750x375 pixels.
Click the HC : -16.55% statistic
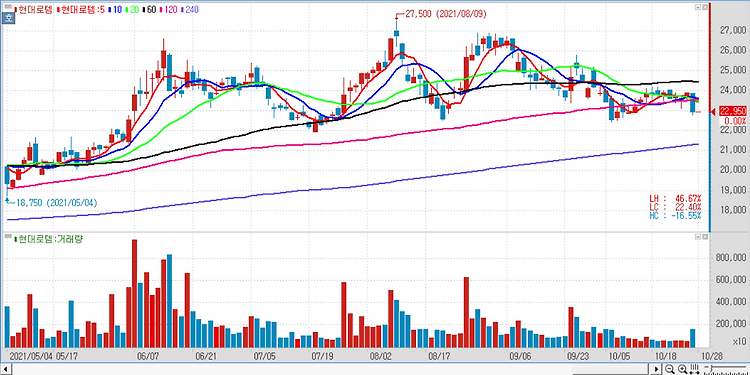pos(675,215)
